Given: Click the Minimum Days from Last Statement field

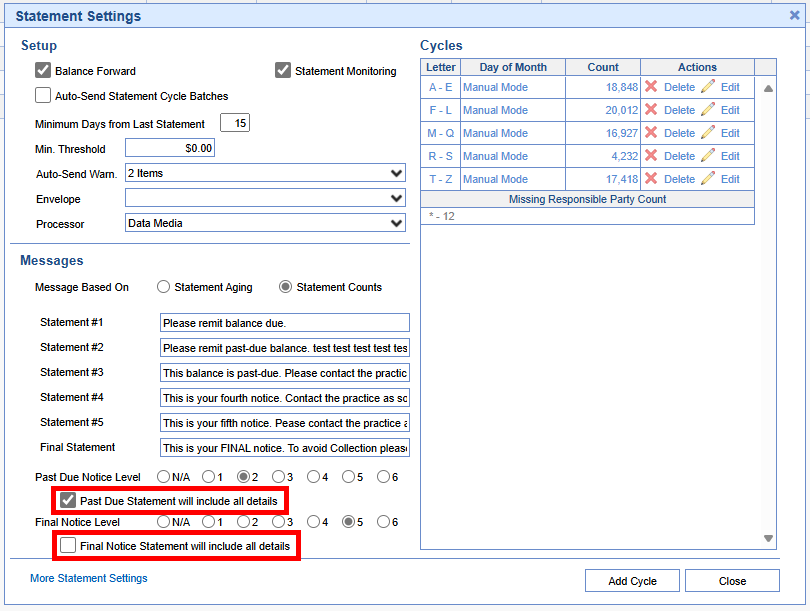Looking at the screenshot, I should 235,123.
